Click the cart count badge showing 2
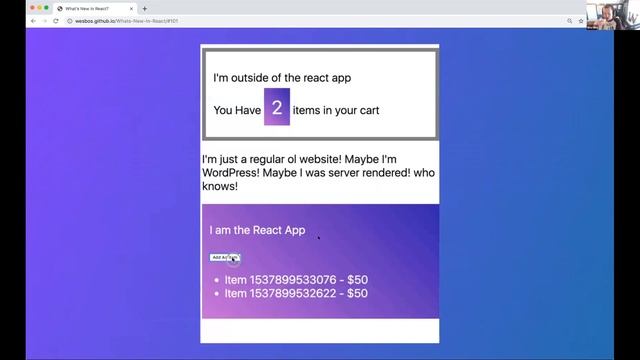This screenshot has width=640, height=360. 277,107
